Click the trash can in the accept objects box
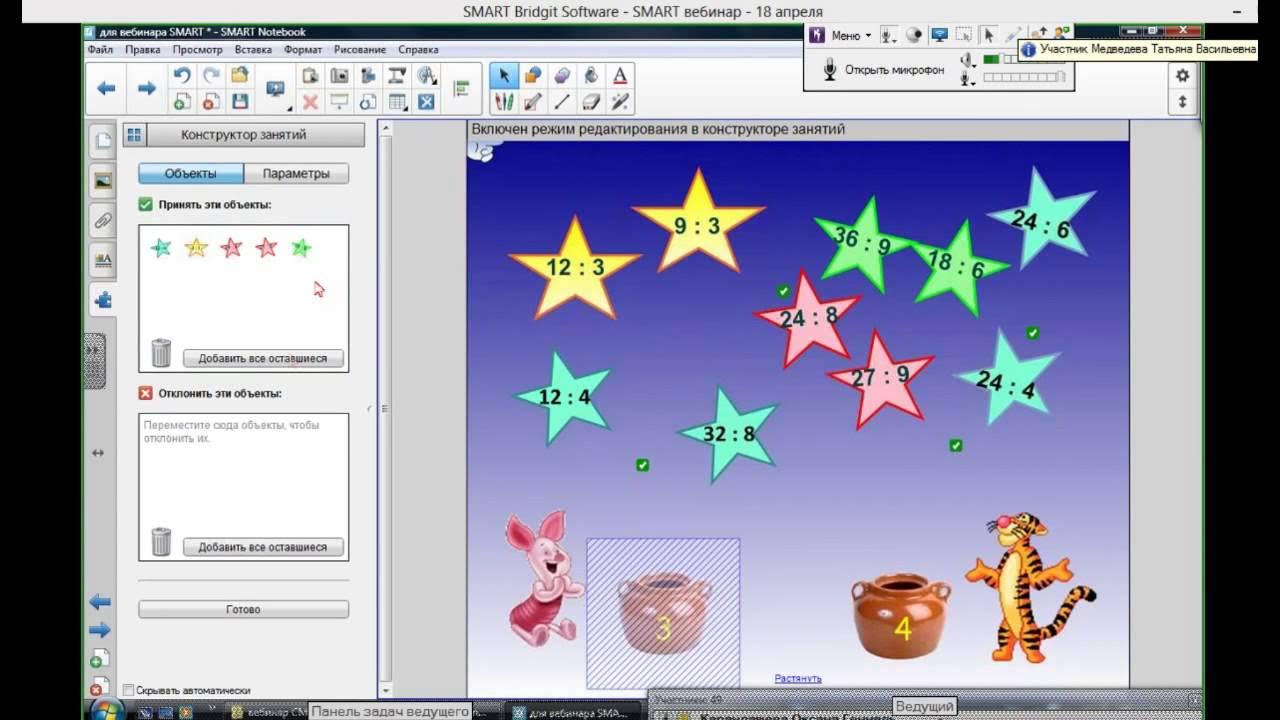Image resolution: width=1280 pixels, height=720 pixels. coord(161,352)
